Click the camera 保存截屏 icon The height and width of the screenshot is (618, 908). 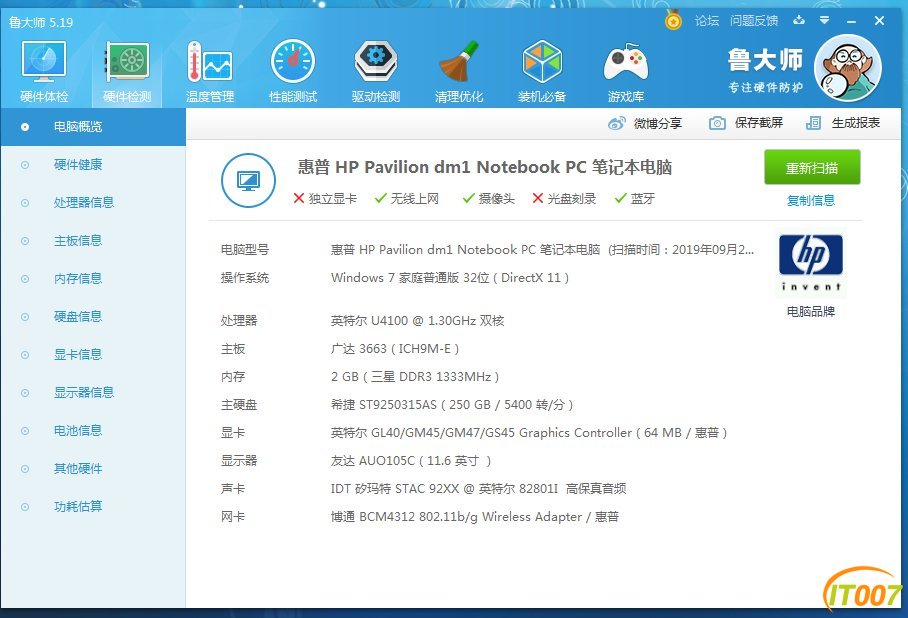click(717, 123)
